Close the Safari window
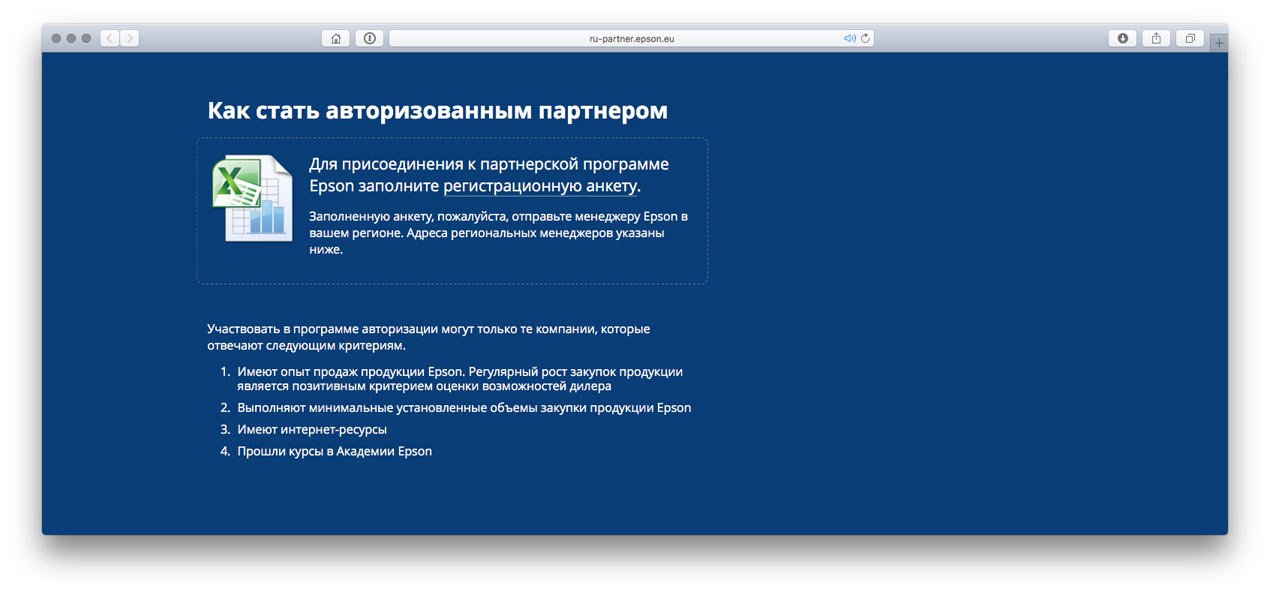The image size is (1270, 595). (x=56, y=38)
